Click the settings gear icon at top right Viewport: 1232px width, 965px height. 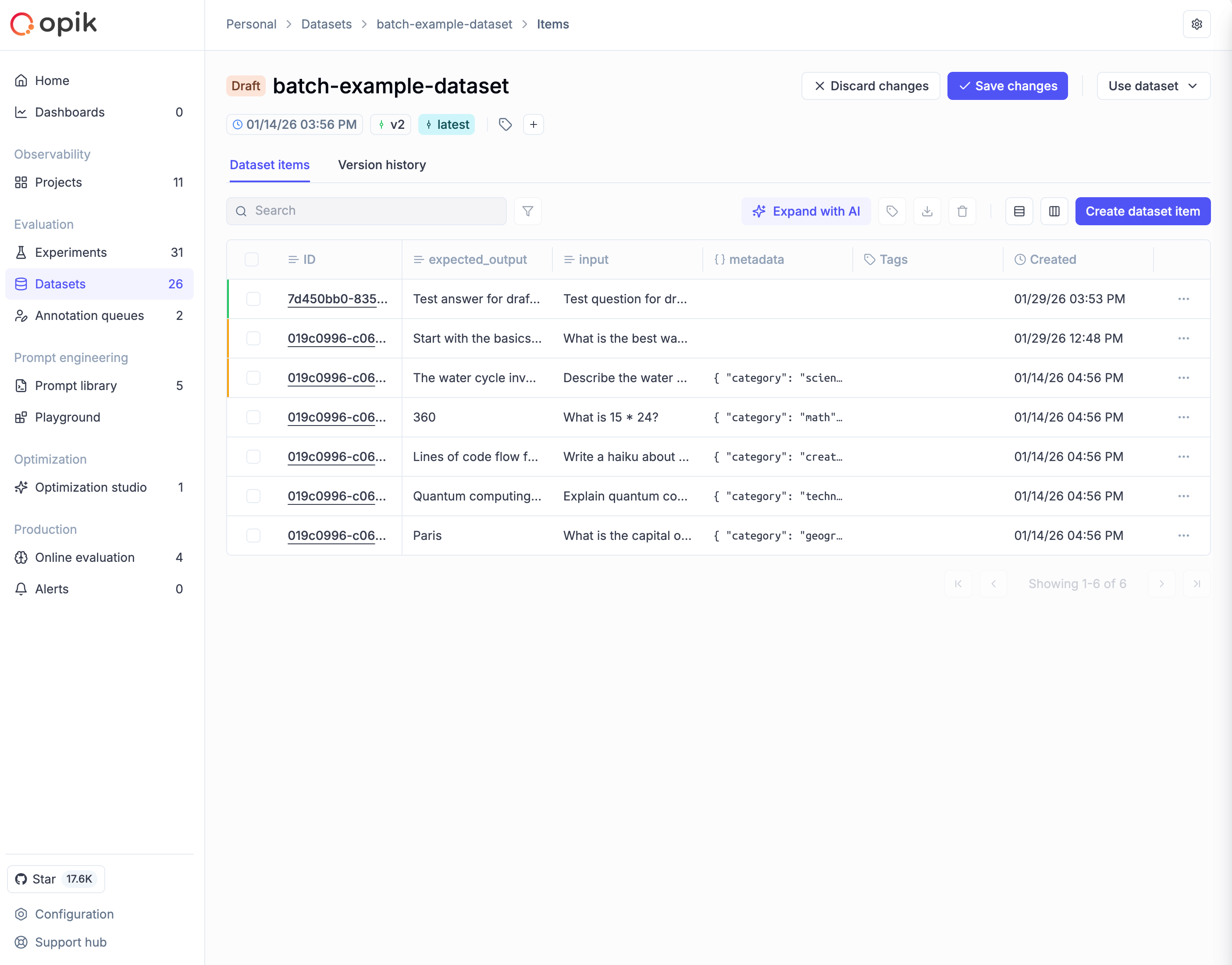(x=1196, y=24)
